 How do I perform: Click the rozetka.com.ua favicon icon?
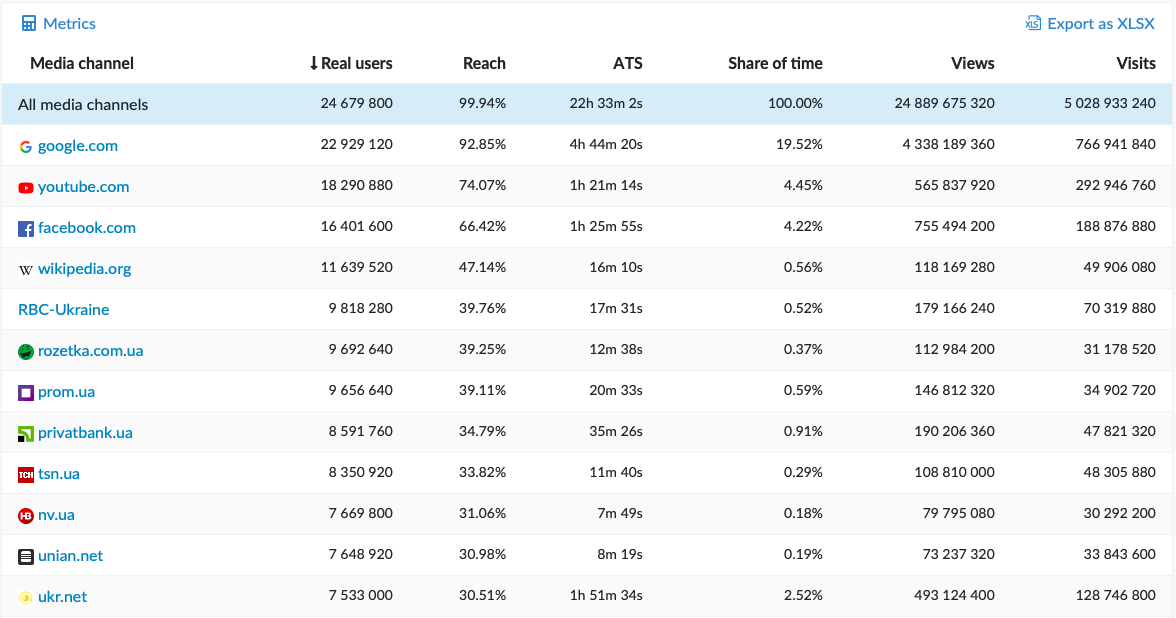coord(26,352)
